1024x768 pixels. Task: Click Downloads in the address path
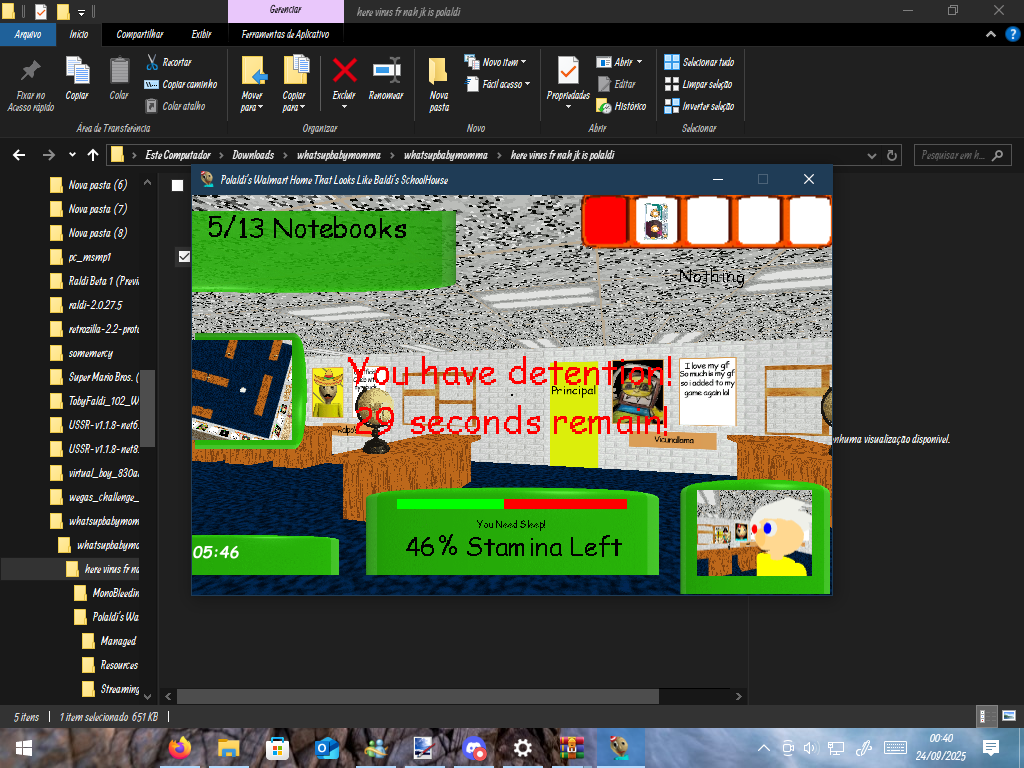pyautogui.click(x=253, y=155)
